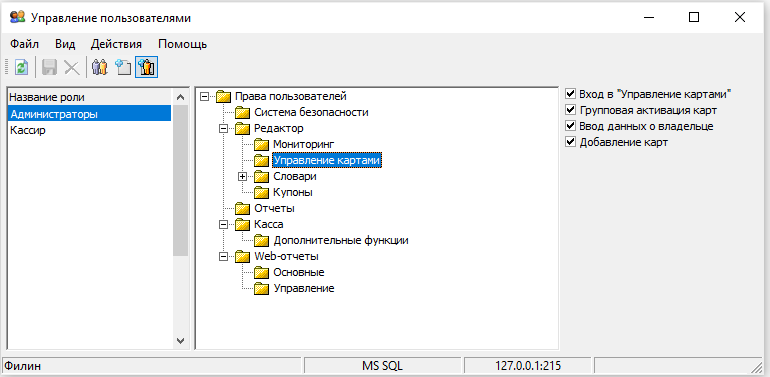Click the folder icon beside Словари
The height and width of the screenshot is (377, 770).
[261, 176]
